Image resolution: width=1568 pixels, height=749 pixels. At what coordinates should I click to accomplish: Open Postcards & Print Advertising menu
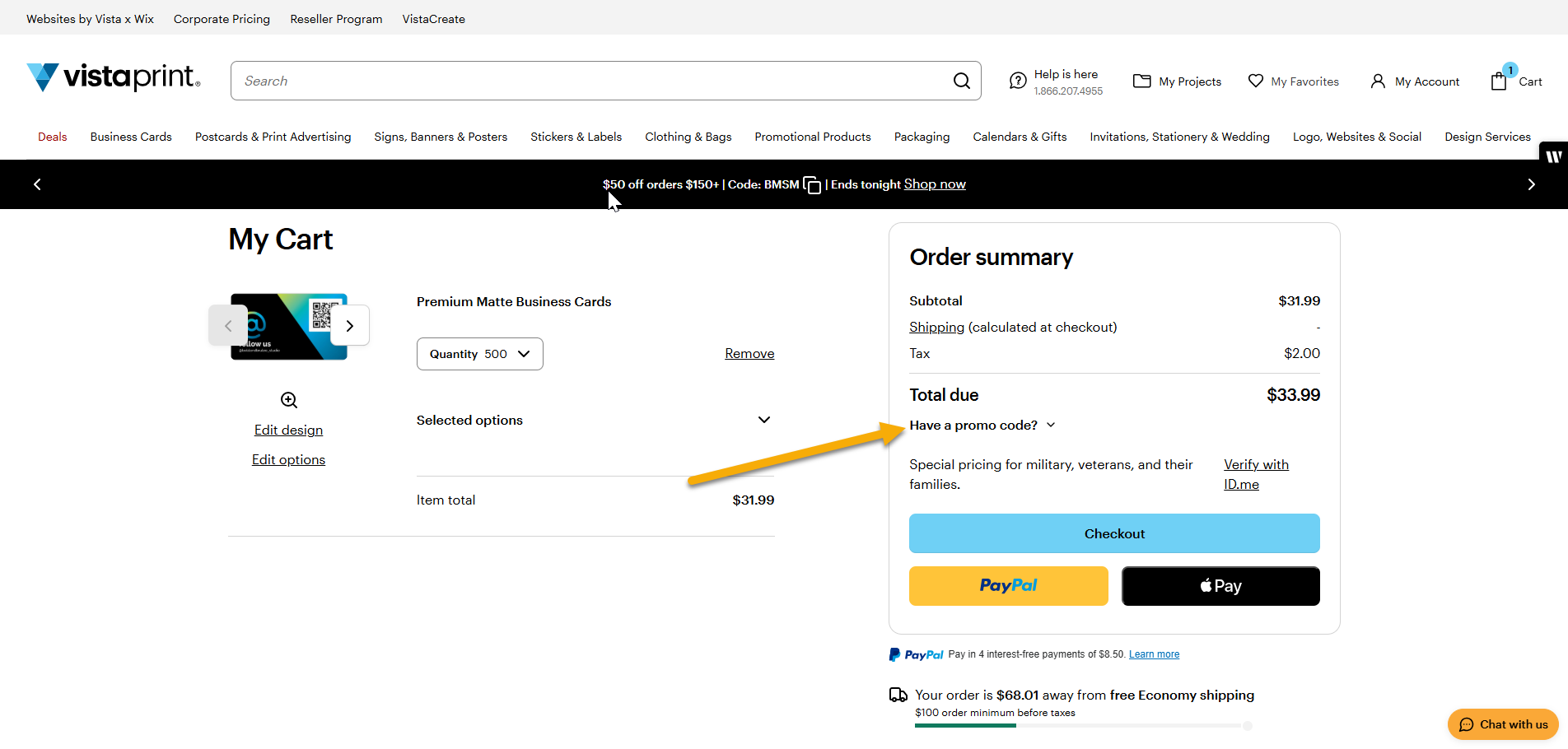(x=273, y=137)
